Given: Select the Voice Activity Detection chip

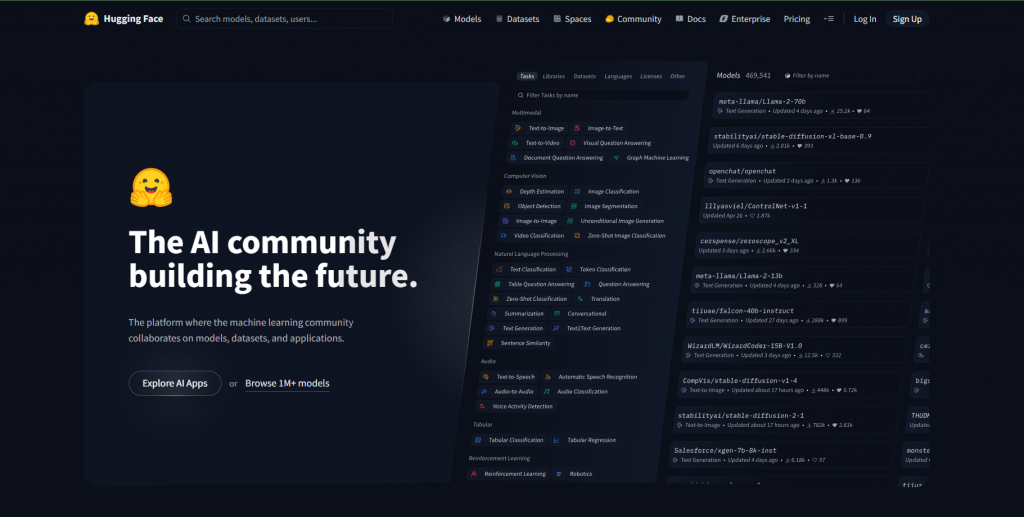Looking at the screenshot, I should pos(516,407).
